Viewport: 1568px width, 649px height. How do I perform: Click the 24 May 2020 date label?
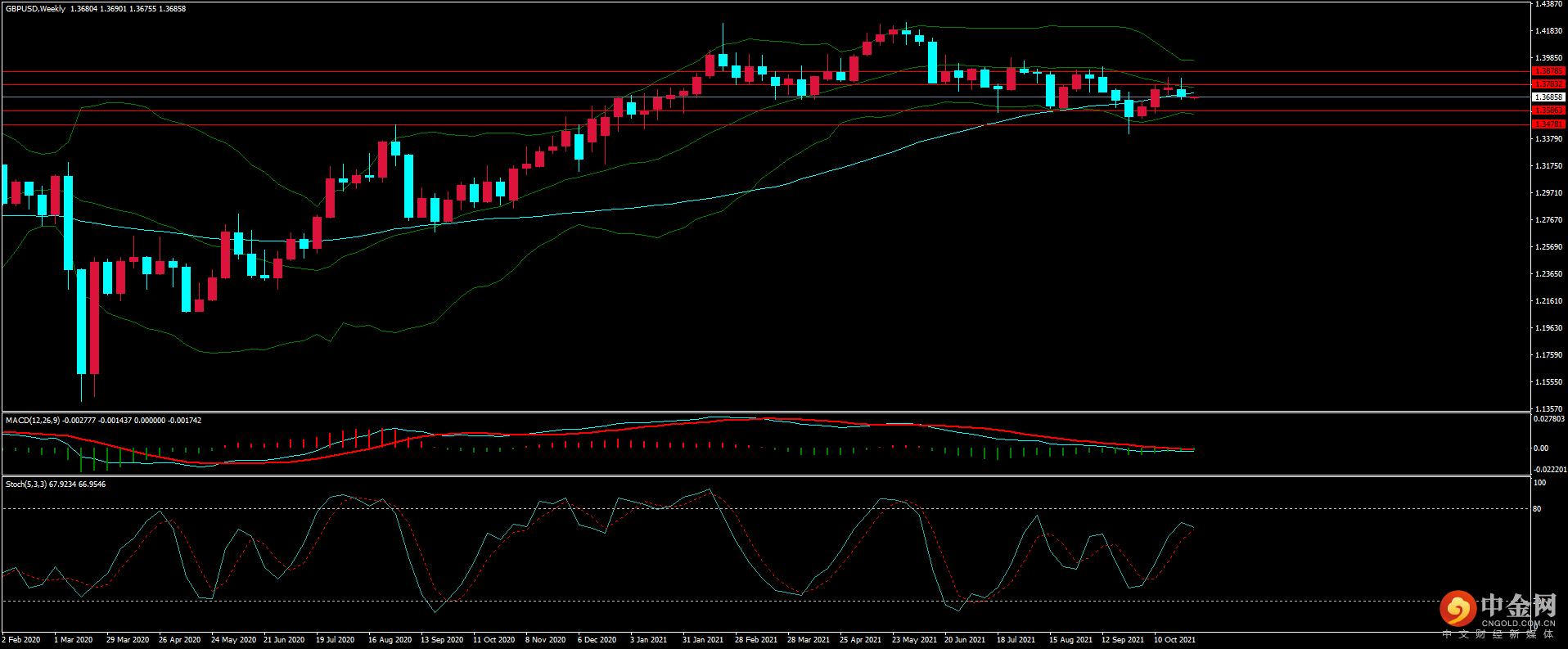pyautogui.click(x=233, y=640)
